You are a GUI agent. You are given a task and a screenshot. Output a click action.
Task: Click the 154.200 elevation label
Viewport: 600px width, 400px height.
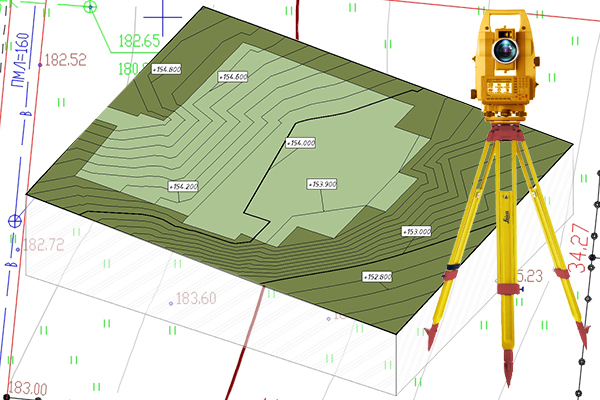pos(183,186)
